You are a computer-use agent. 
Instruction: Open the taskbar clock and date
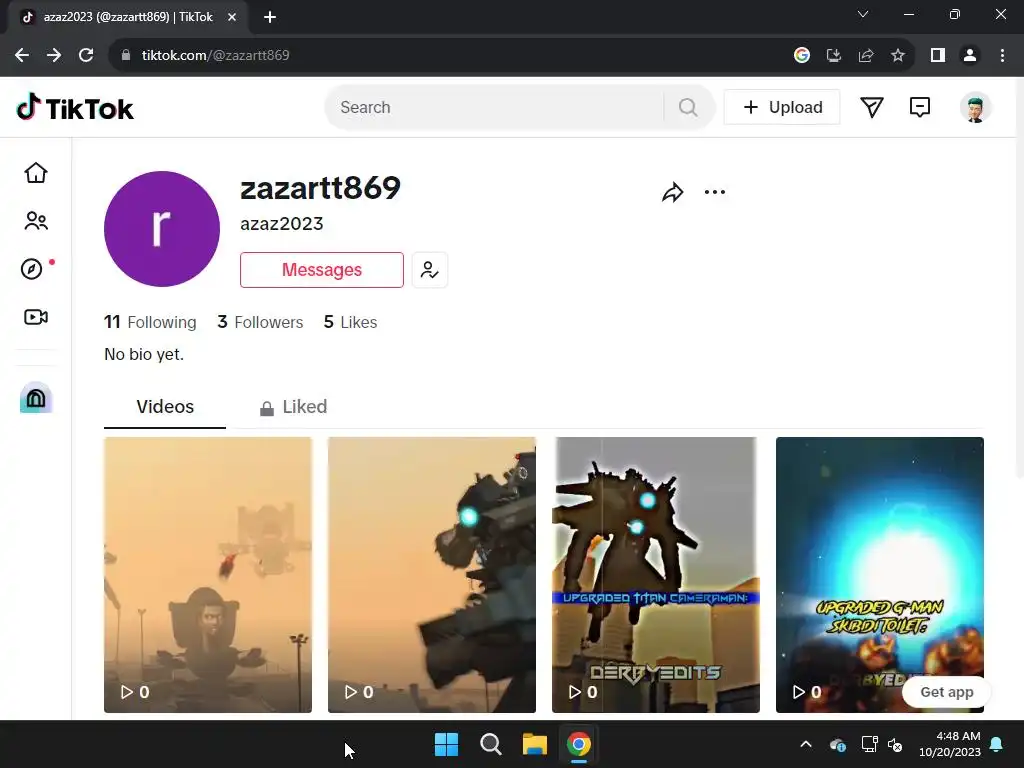pyautogui.click(x=950, y=744)
